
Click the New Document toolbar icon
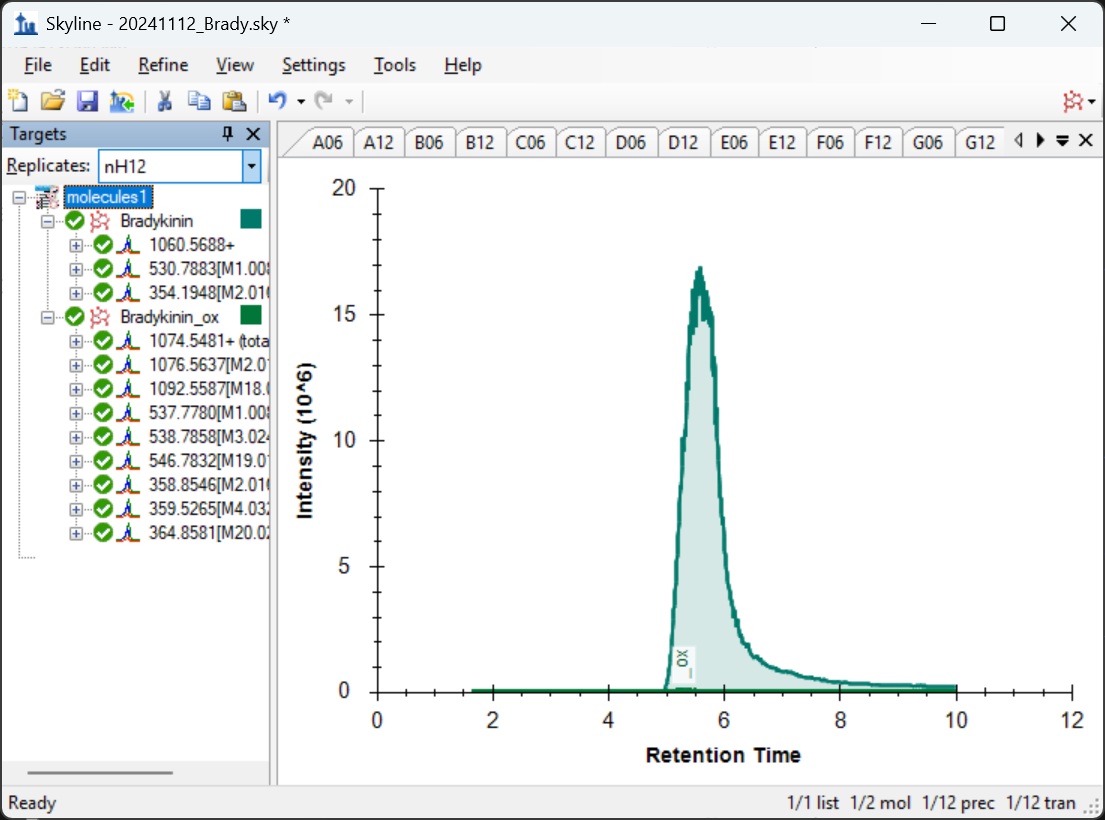(x=18, y=101)
